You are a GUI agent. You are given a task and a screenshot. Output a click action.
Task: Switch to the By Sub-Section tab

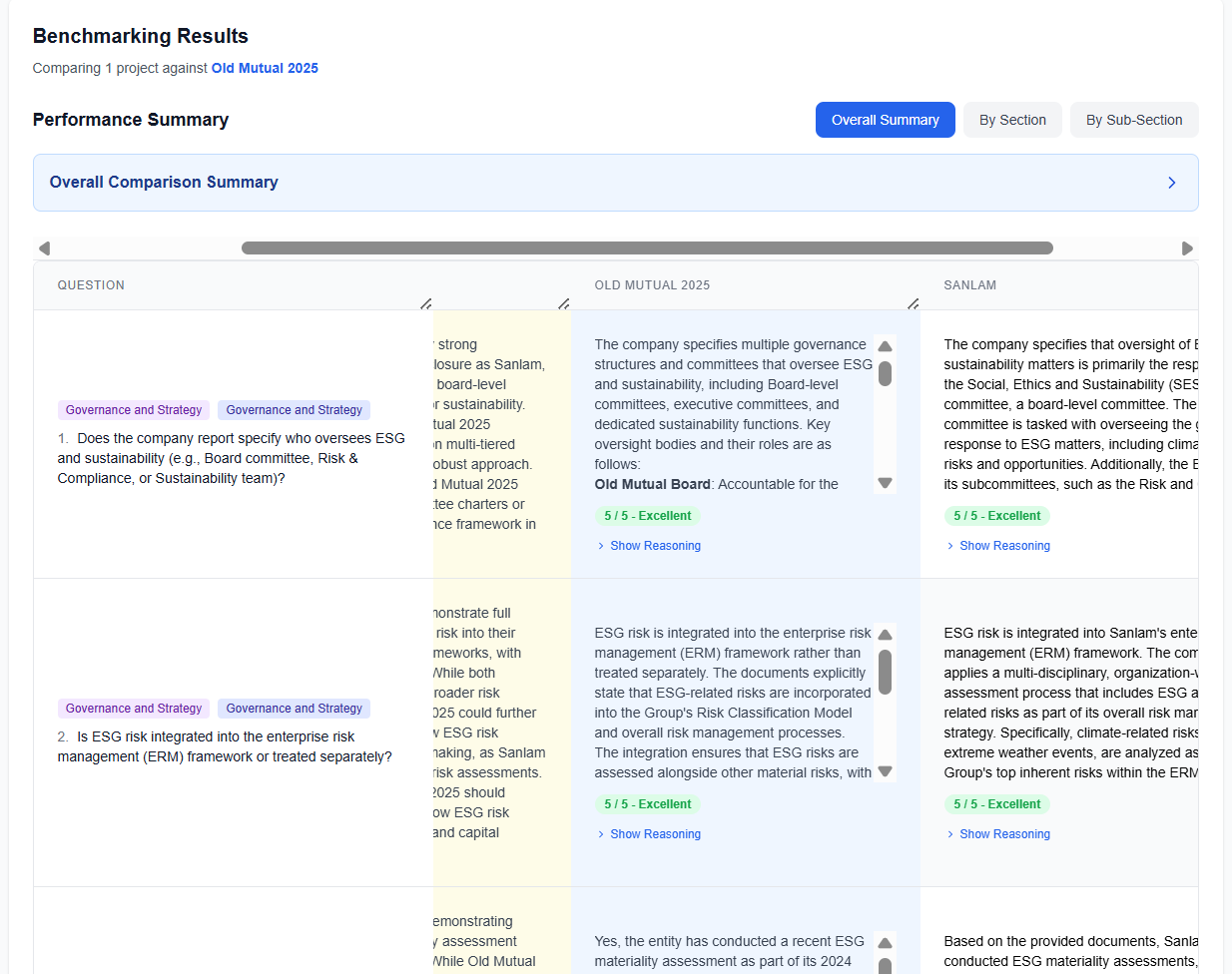1134,120
